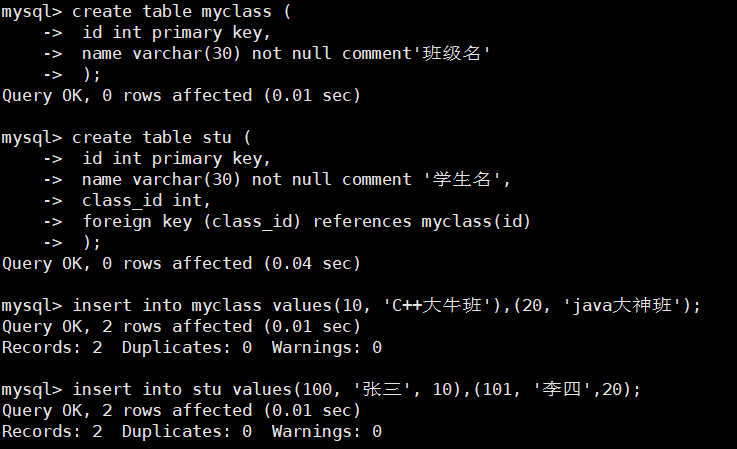737x449 pixels.
Task: Click the comment '学生名' text
Action: (x=461, y=179)
